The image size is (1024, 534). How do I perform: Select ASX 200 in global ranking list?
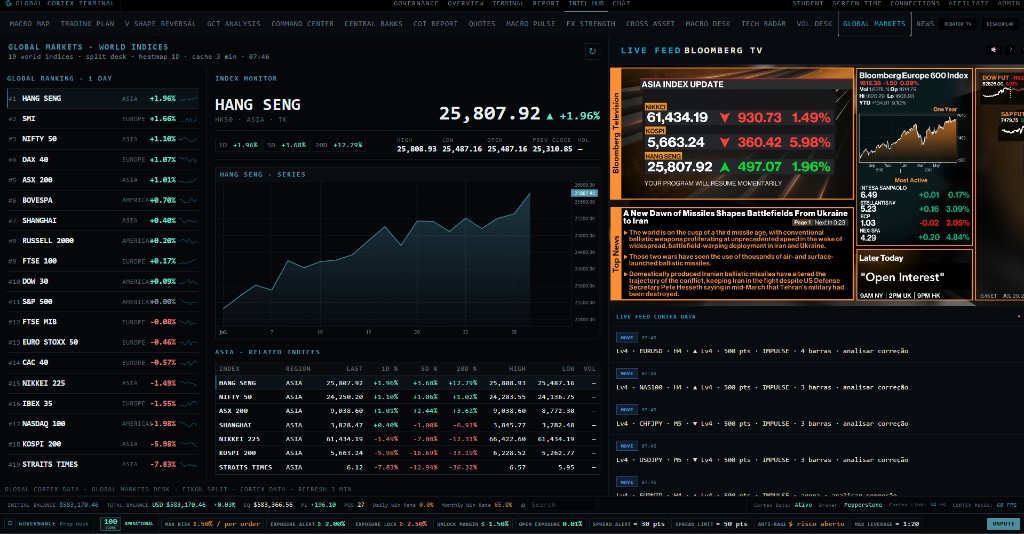[102, 180]
